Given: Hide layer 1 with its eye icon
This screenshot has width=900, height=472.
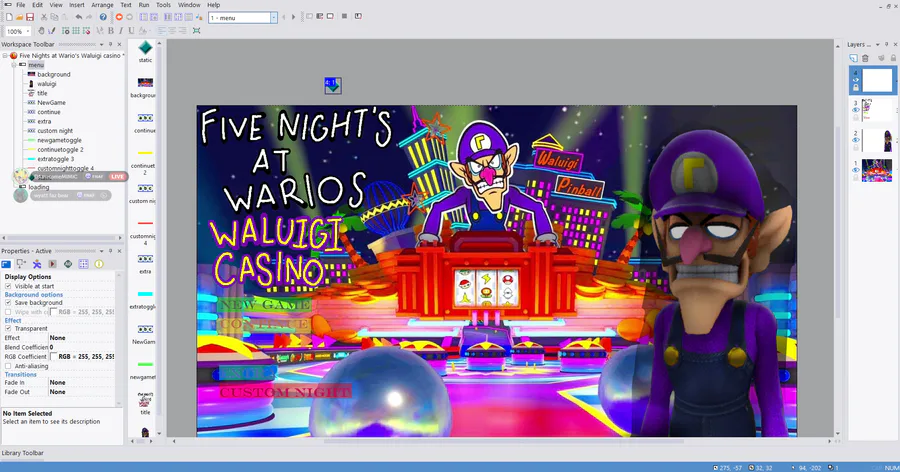Looking at the screenshot, I should click(x=856, y=170).
